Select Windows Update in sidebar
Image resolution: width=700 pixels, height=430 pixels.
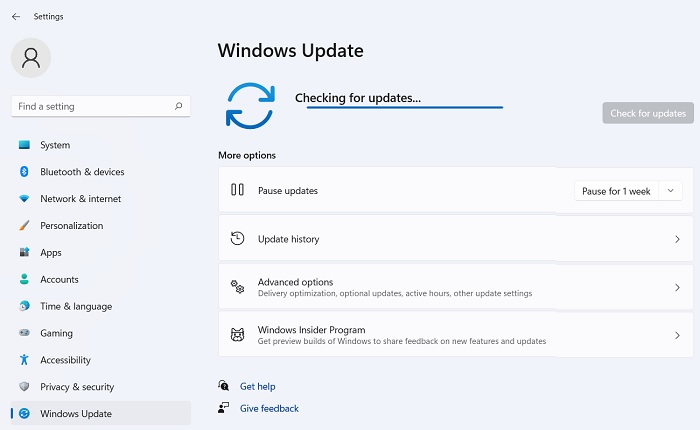101,413
